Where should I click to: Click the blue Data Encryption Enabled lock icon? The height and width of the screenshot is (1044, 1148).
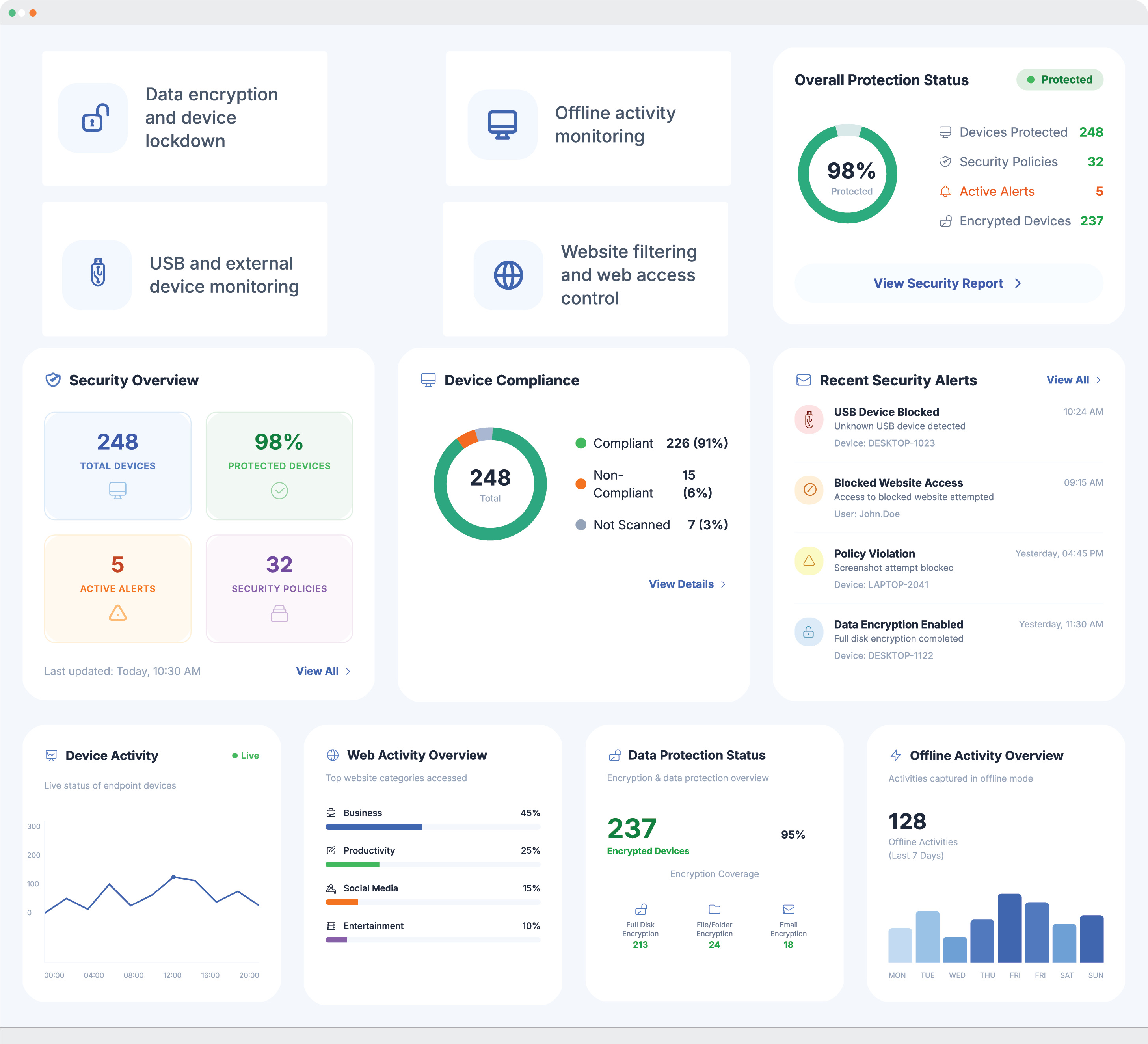pos(809,632)
